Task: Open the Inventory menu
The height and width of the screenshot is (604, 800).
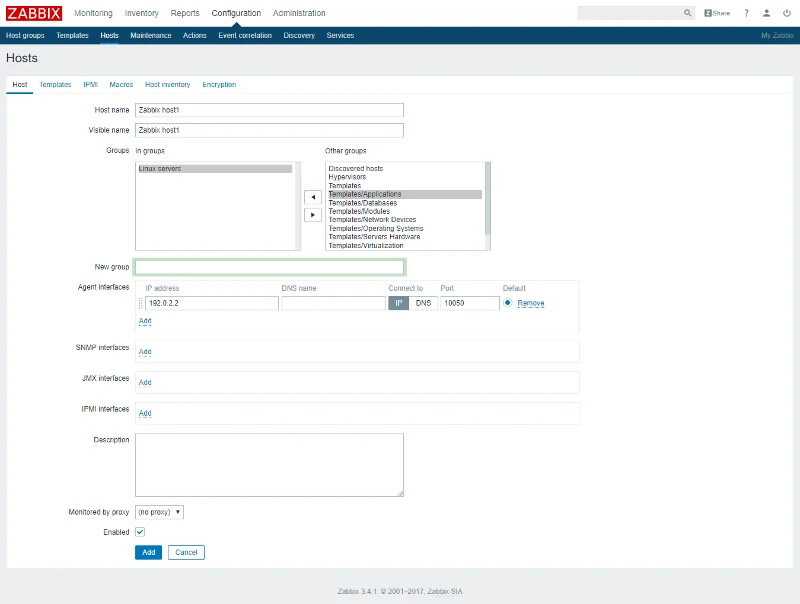Action: coord(141,13)
